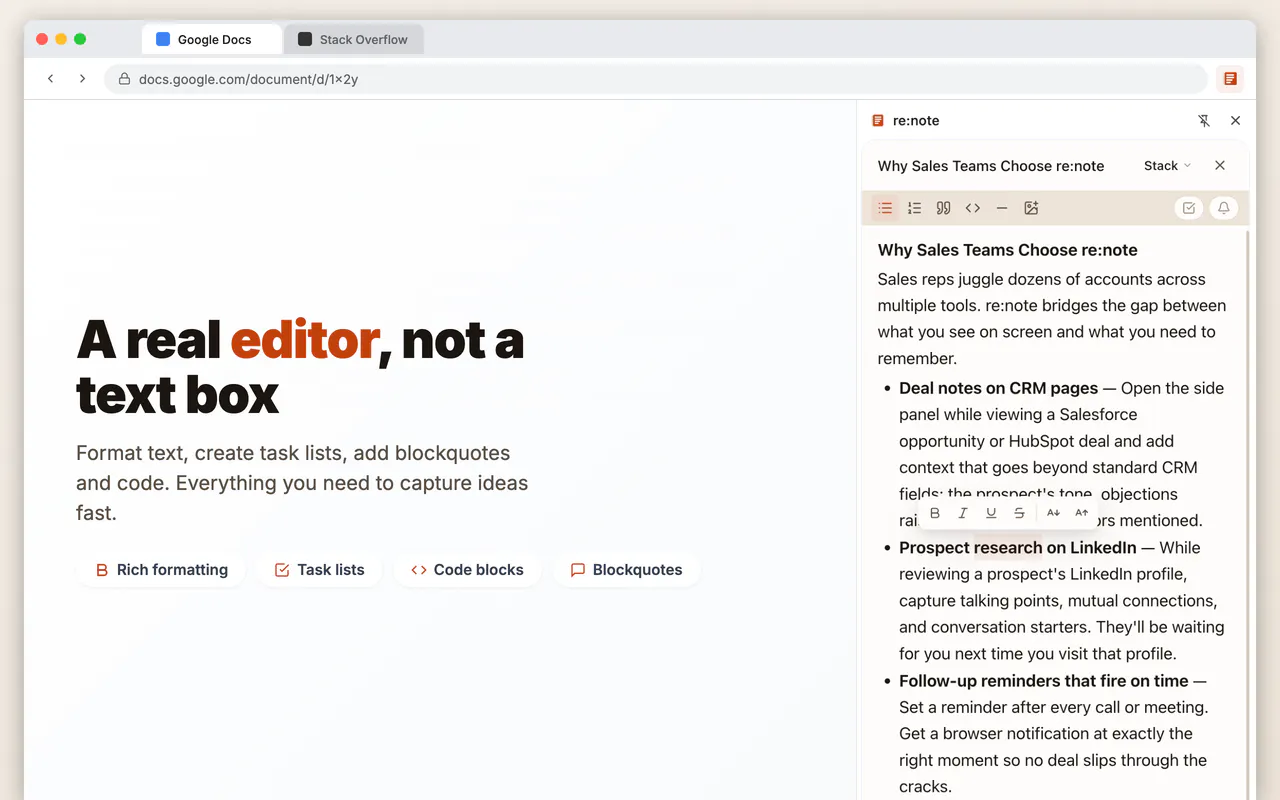Set a reminder with the bell icon
The height and width of the screenshot is (800, 1280).
[x=1224, y=208]
